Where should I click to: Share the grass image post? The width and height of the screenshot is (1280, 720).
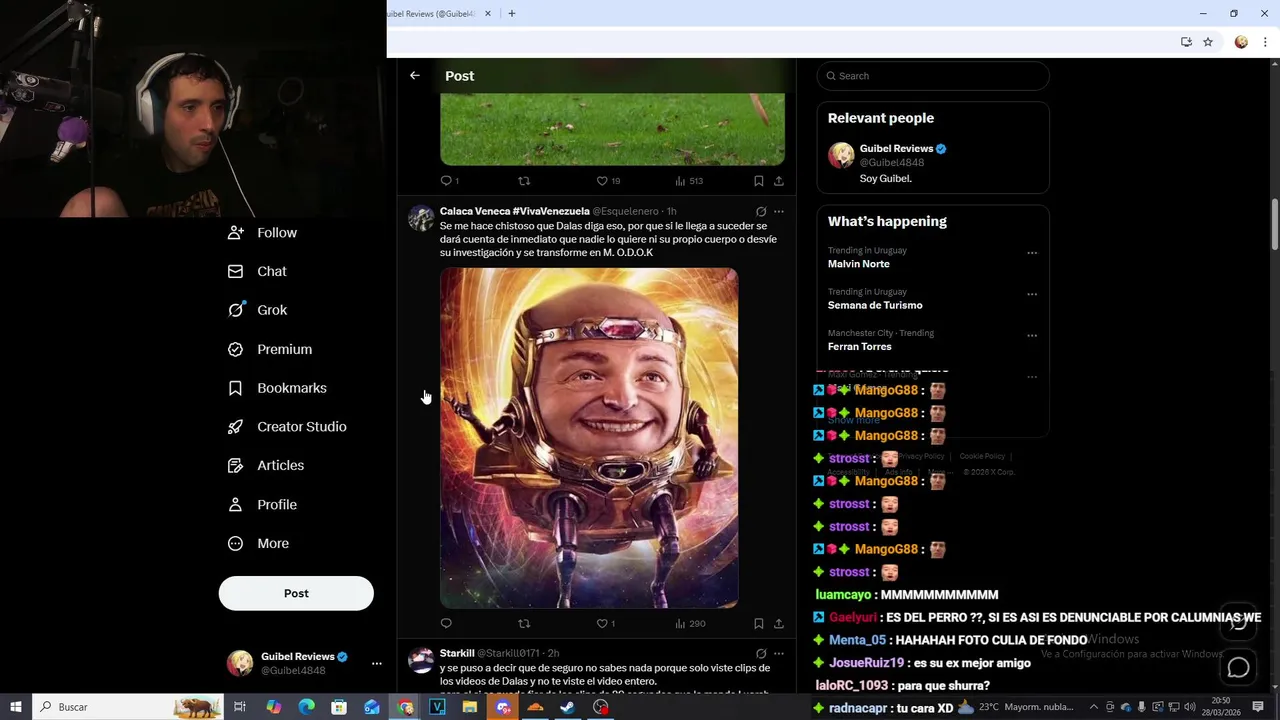coord(779,181)
